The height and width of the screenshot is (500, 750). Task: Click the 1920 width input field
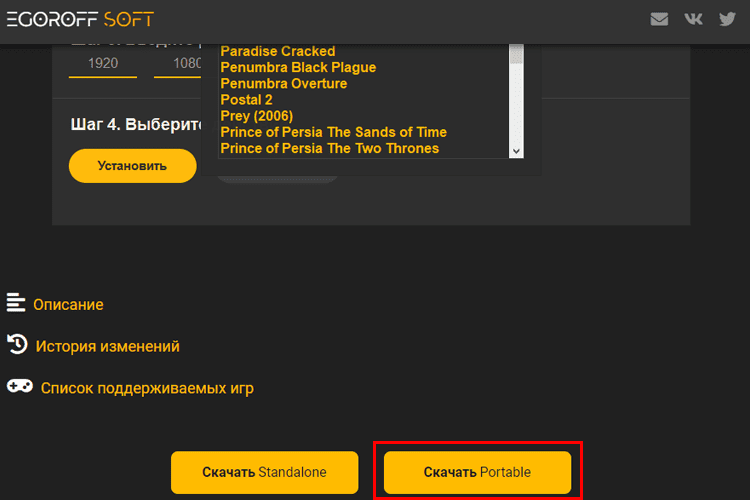[103, 64]
